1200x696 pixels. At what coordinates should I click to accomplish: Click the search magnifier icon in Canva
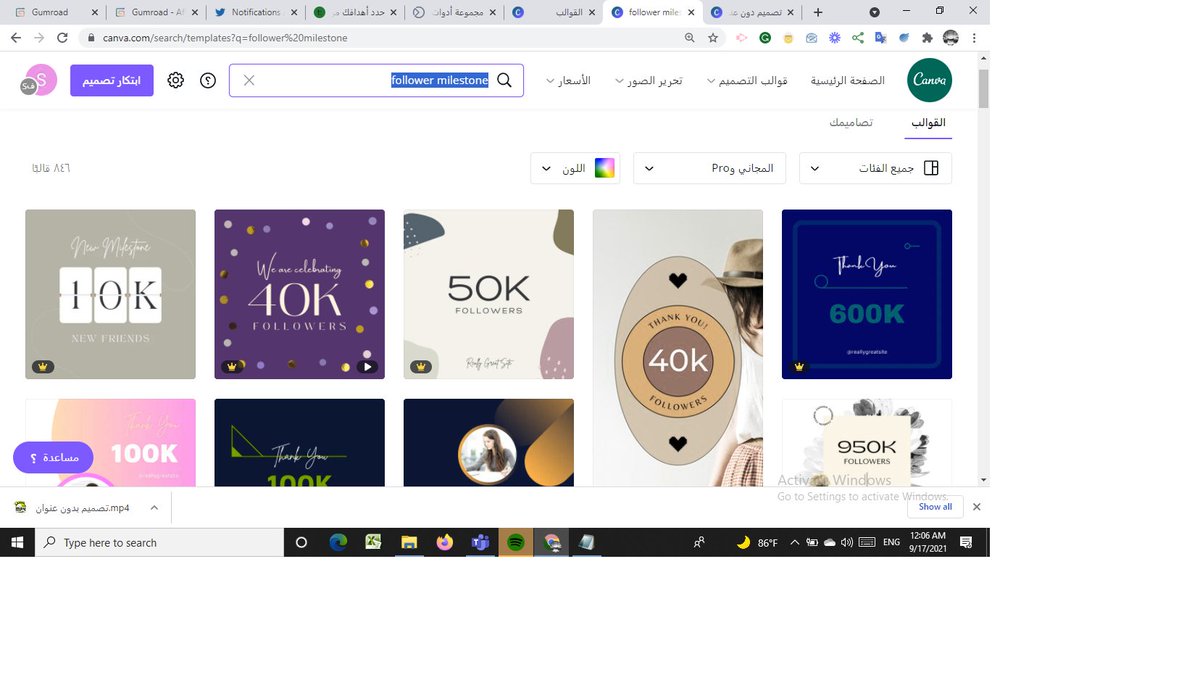(x=505, y=80)
